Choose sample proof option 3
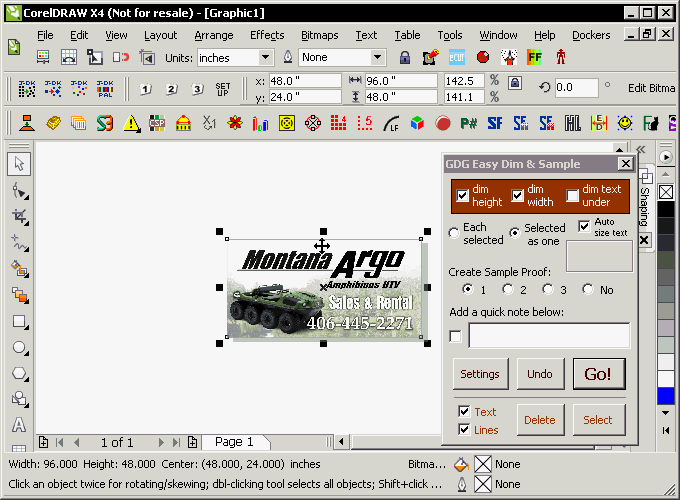 click(x=548, y=289)
